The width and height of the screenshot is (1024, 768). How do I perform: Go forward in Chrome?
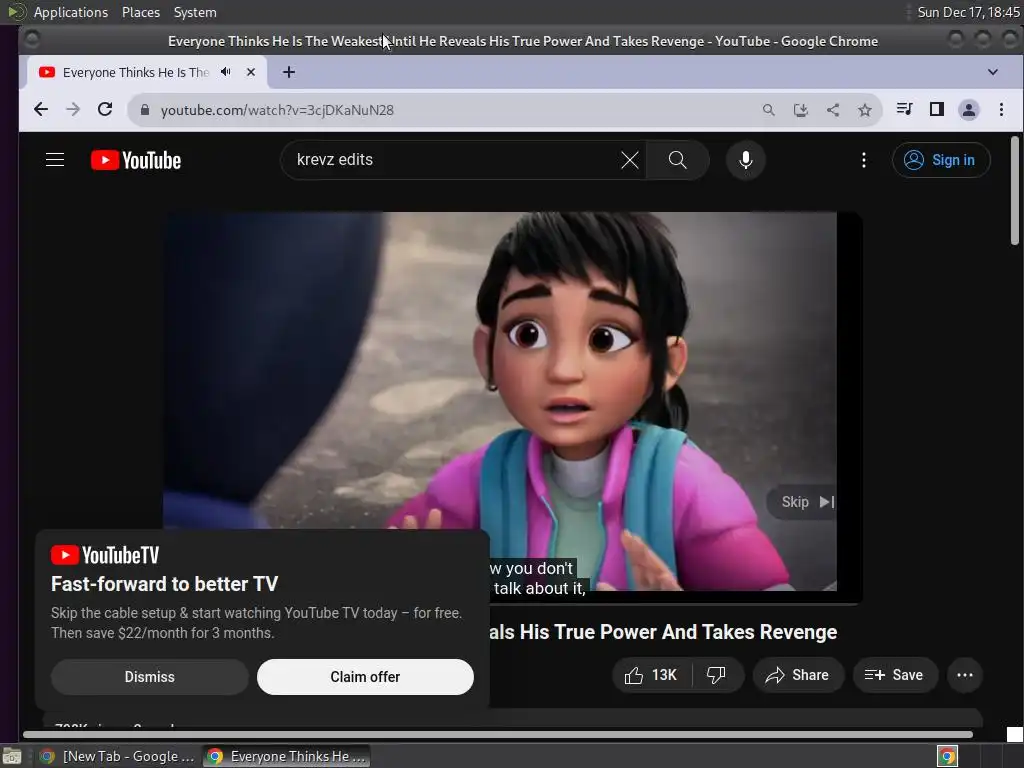[x=73, y=110]
